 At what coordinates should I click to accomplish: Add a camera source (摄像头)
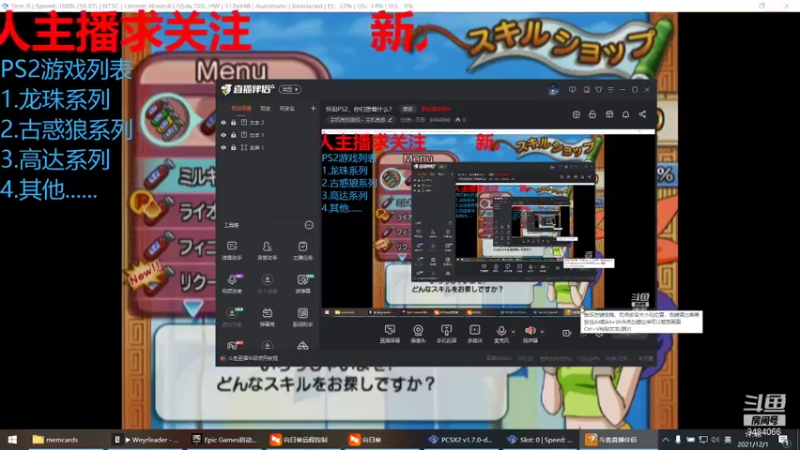[418, 334]
